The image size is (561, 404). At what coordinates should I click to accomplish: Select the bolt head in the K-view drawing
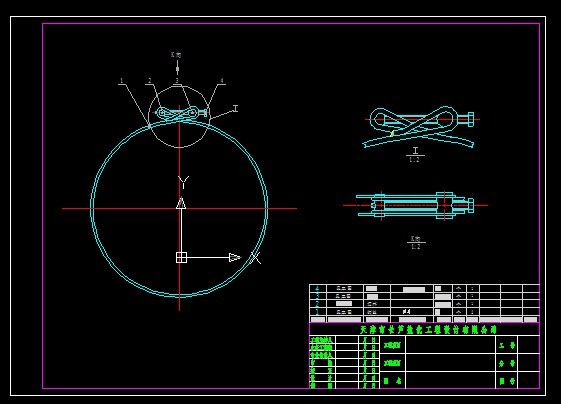471,205
